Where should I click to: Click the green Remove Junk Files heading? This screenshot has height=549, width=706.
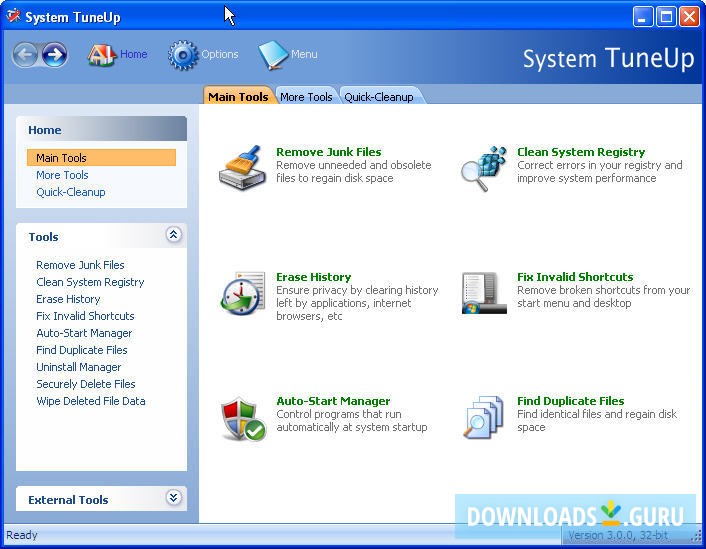(x=329, y=152)
